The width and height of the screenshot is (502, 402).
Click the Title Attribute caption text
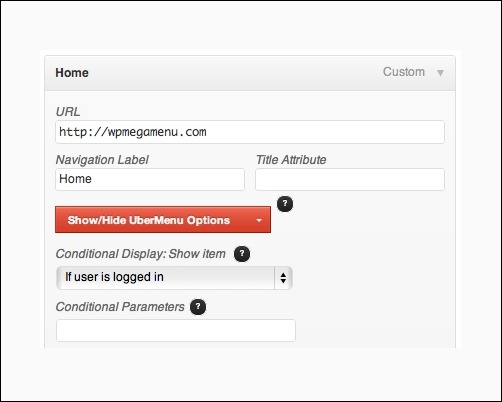coord(291,160)
